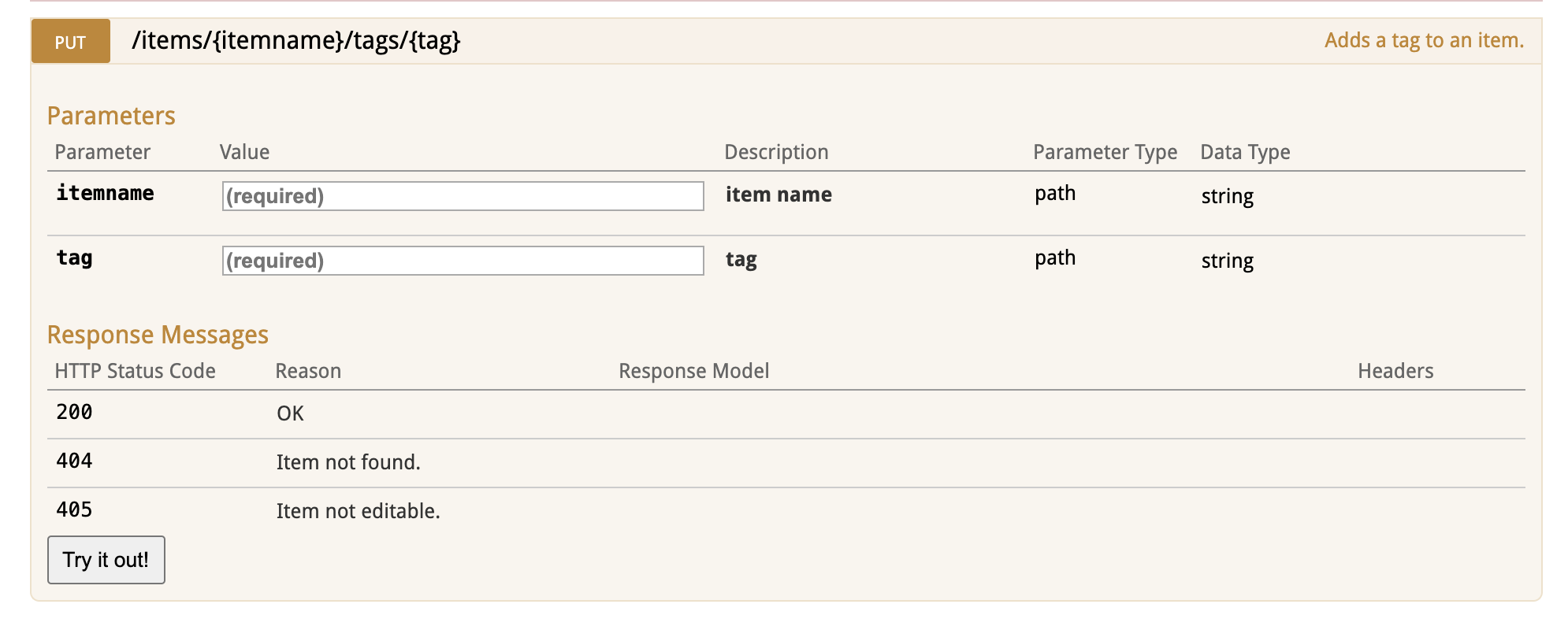Focus the itemname required input field

(463, 196)
